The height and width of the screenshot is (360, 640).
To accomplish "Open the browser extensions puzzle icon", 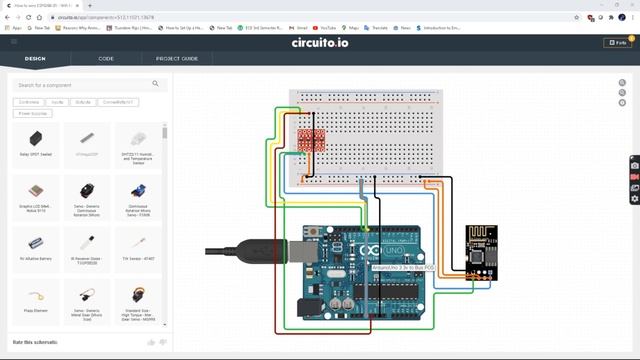I will [x=611, y=18].
